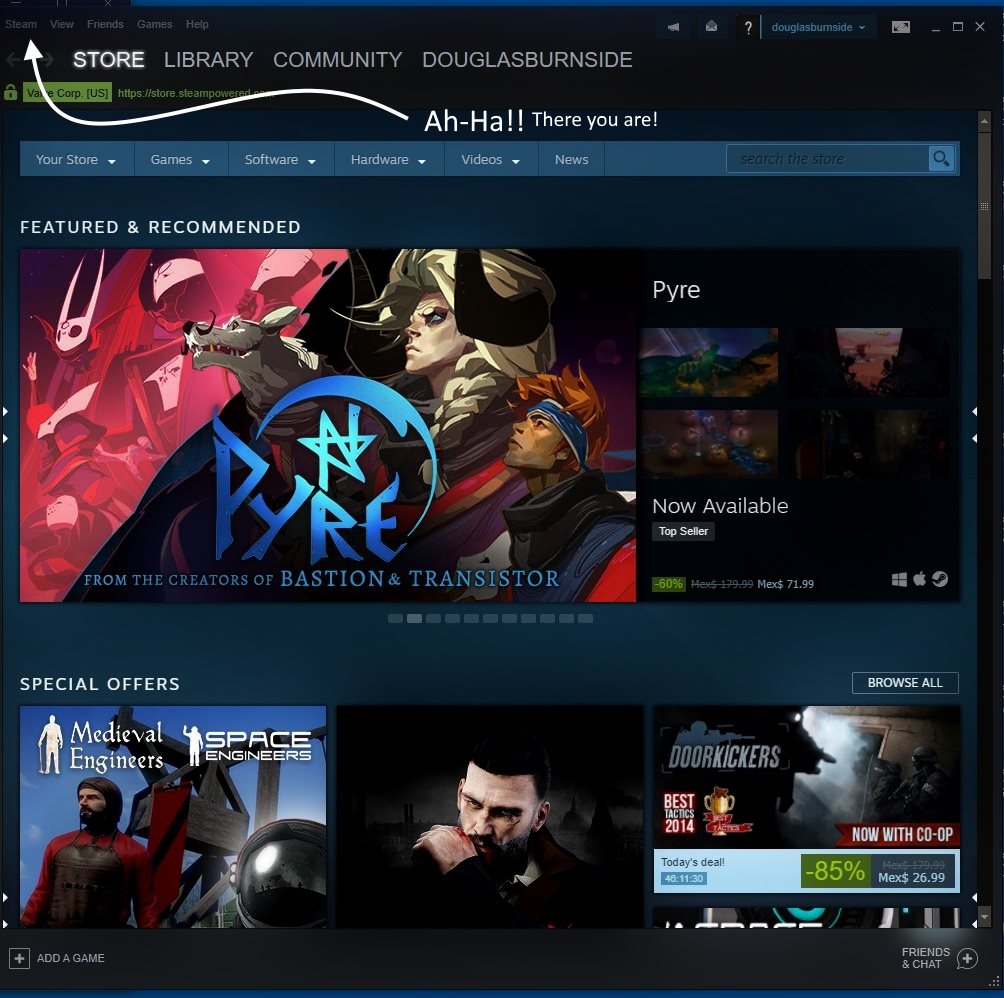Screen dimensions: 1004x998
Task: Click the green secure padlock icon
Action: (x=10, y=92)
